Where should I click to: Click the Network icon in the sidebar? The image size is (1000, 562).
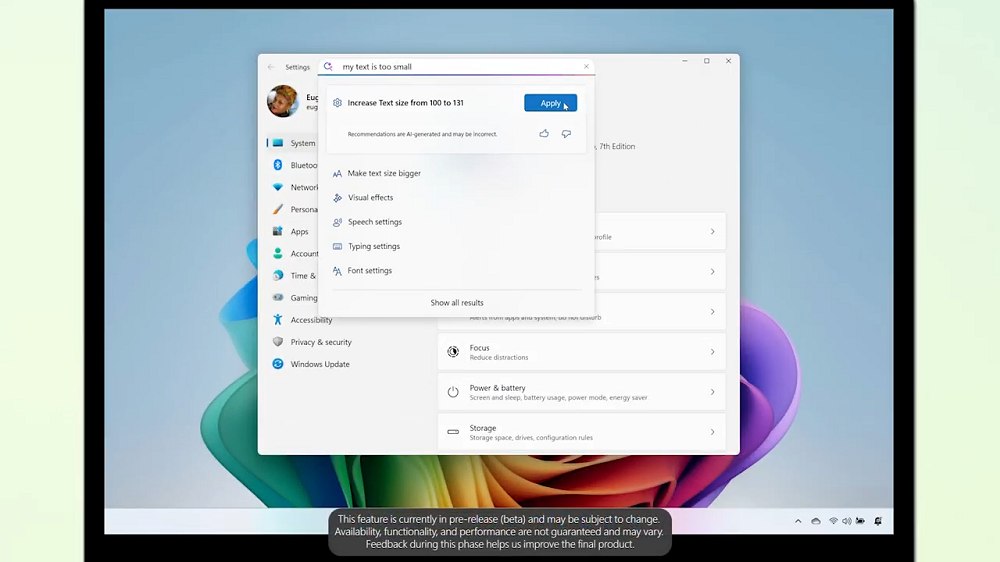277,187
